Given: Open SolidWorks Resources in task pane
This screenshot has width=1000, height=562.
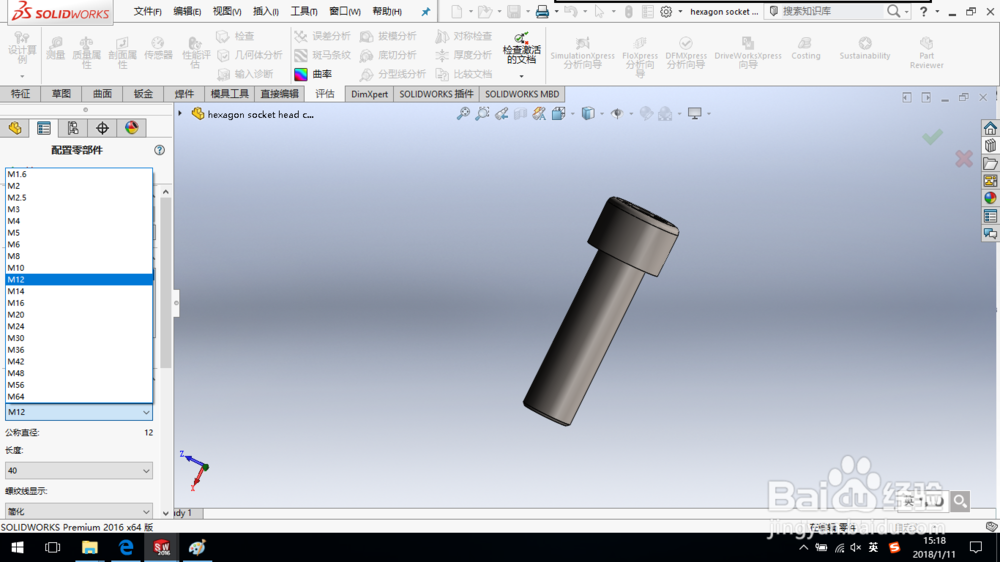Looking at the screenshot, I should [x=990, y=128].
